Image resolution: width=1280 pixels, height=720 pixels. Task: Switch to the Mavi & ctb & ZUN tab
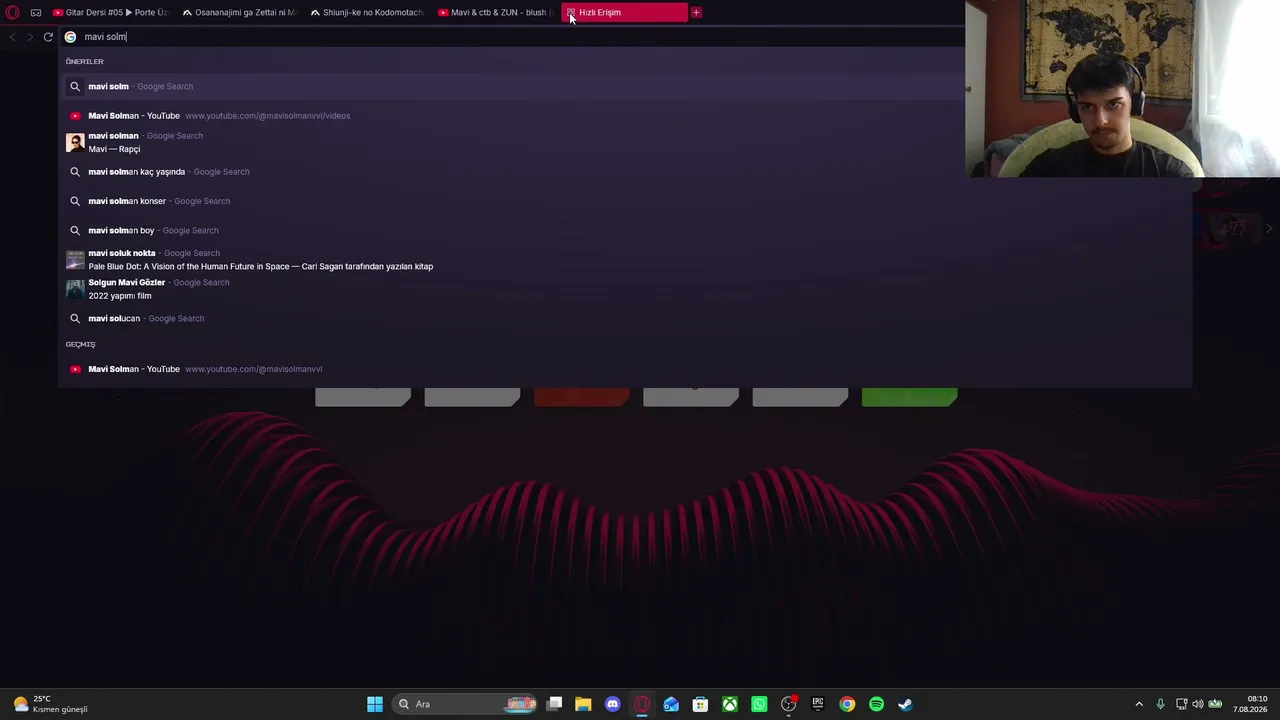click(495, 12)
